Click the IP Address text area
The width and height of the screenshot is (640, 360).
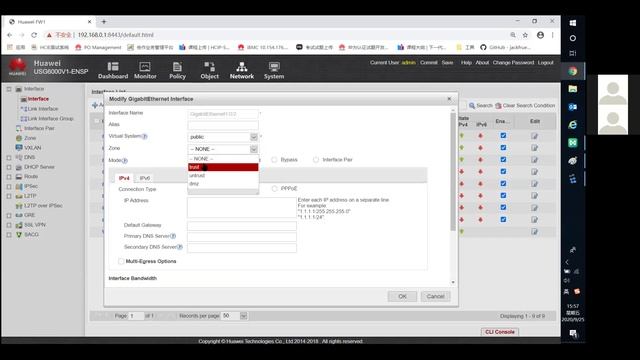coord(242,208)
